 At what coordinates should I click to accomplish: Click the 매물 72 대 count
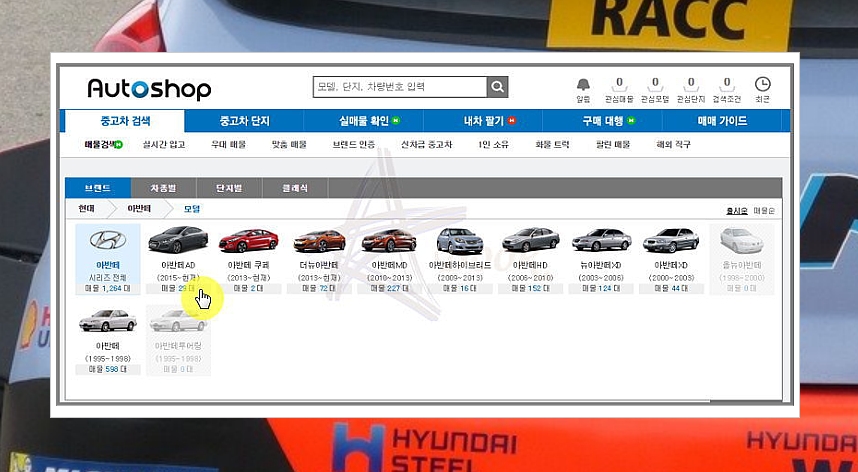(x=319, y=288)
